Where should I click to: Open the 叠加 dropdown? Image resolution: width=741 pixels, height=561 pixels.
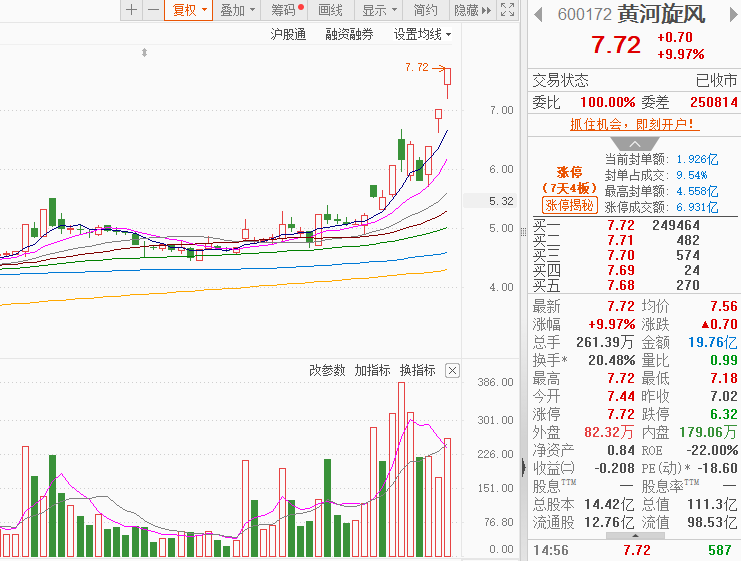click(x=237, y=10)
